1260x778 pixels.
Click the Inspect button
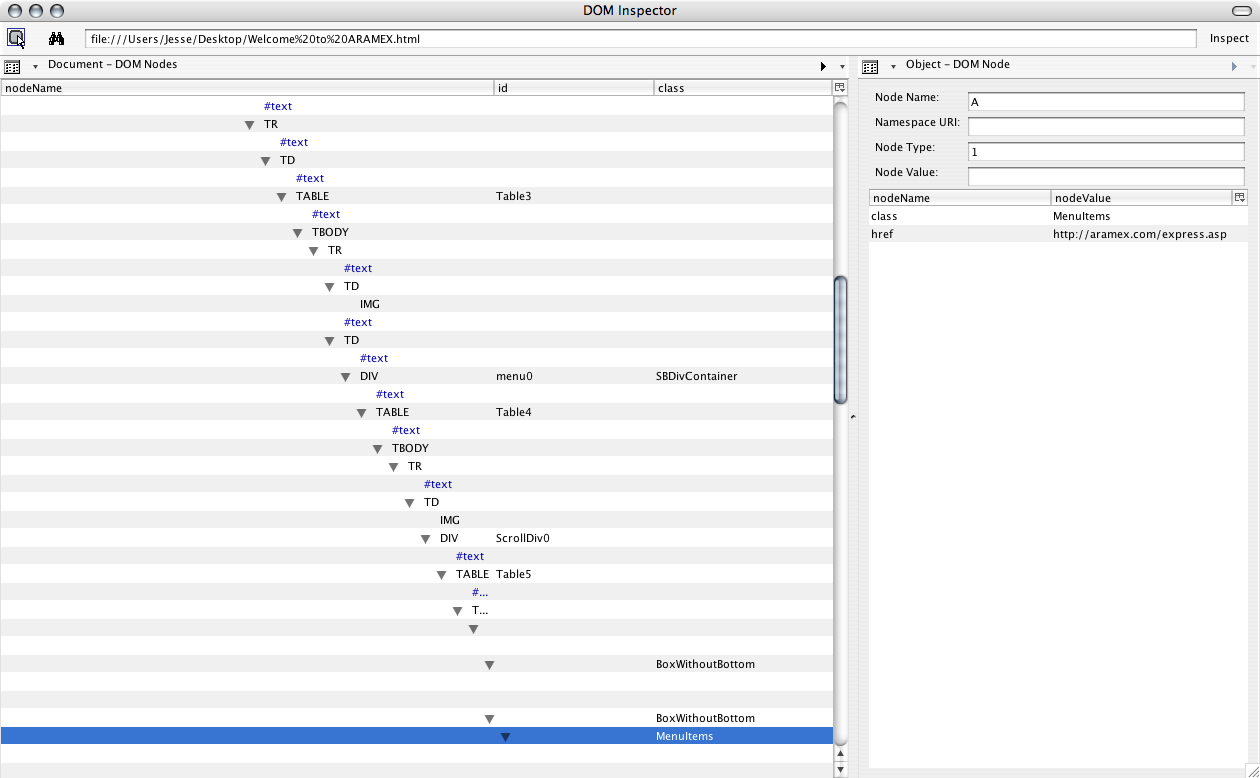[1229, 39]
